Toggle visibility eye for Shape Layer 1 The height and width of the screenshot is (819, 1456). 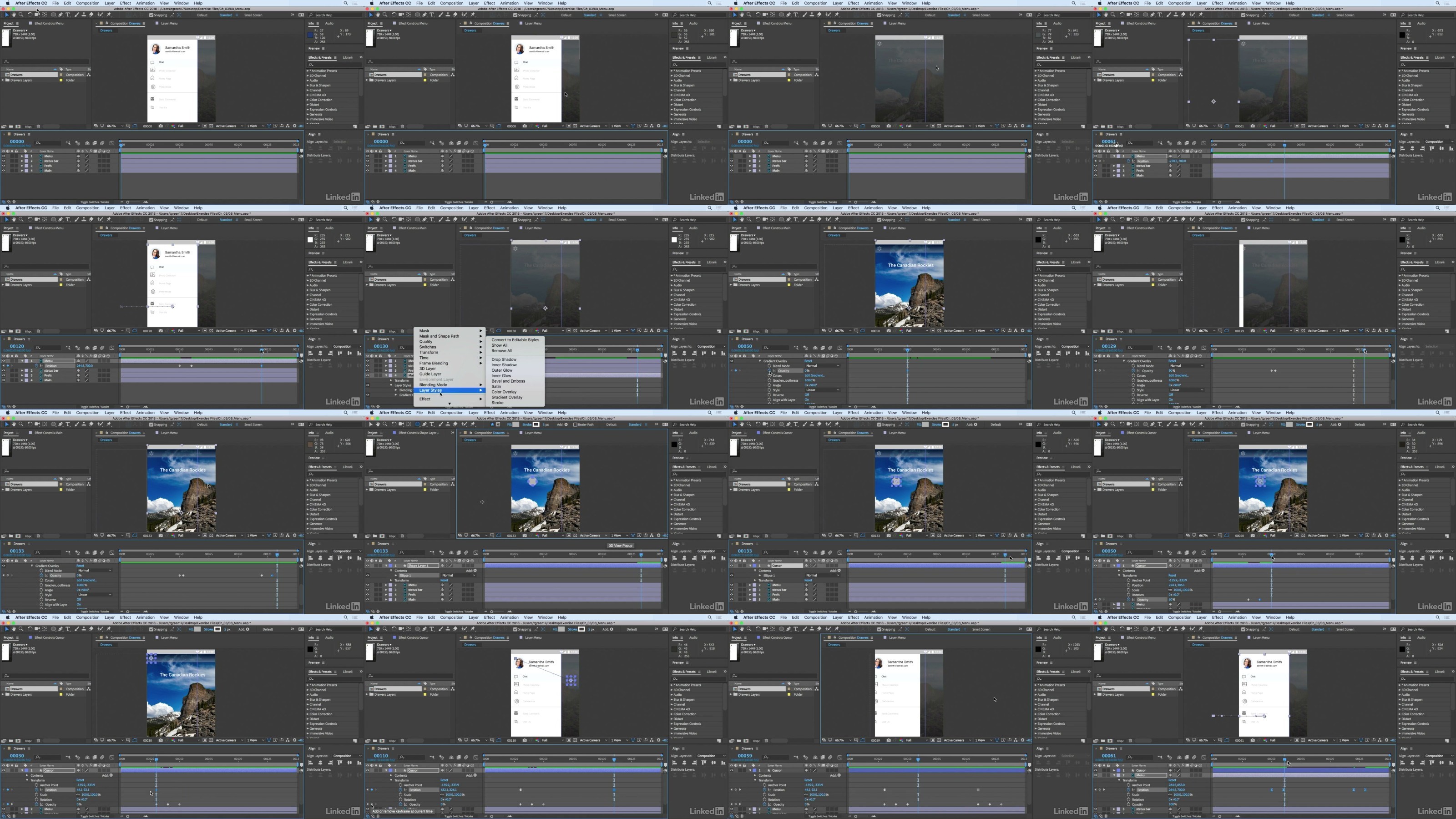(x=368, y=566)
